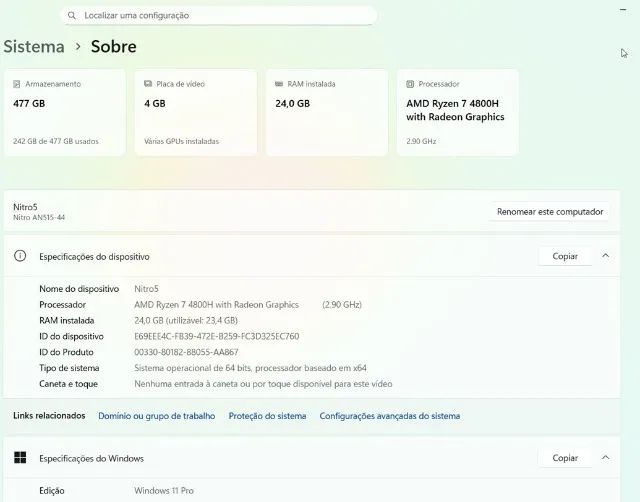This screenshot has height=502, width=640.
Task: Collapse Especificações do Windows section
Action: 605,458
